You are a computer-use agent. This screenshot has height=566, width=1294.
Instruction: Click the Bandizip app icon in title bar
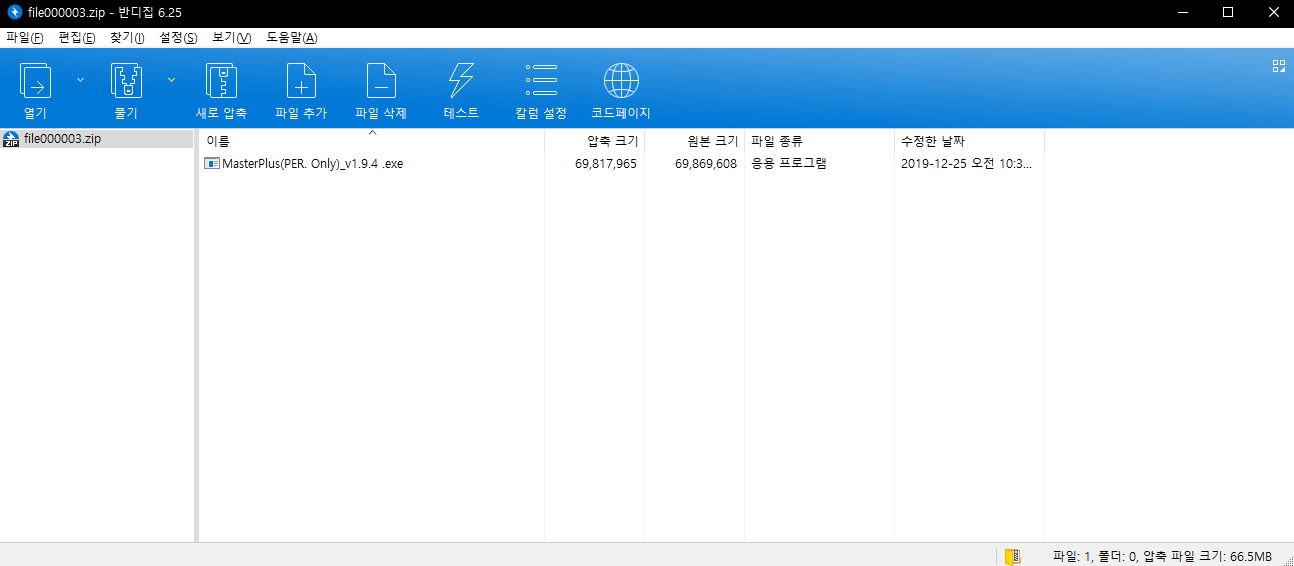click(14, 12)
